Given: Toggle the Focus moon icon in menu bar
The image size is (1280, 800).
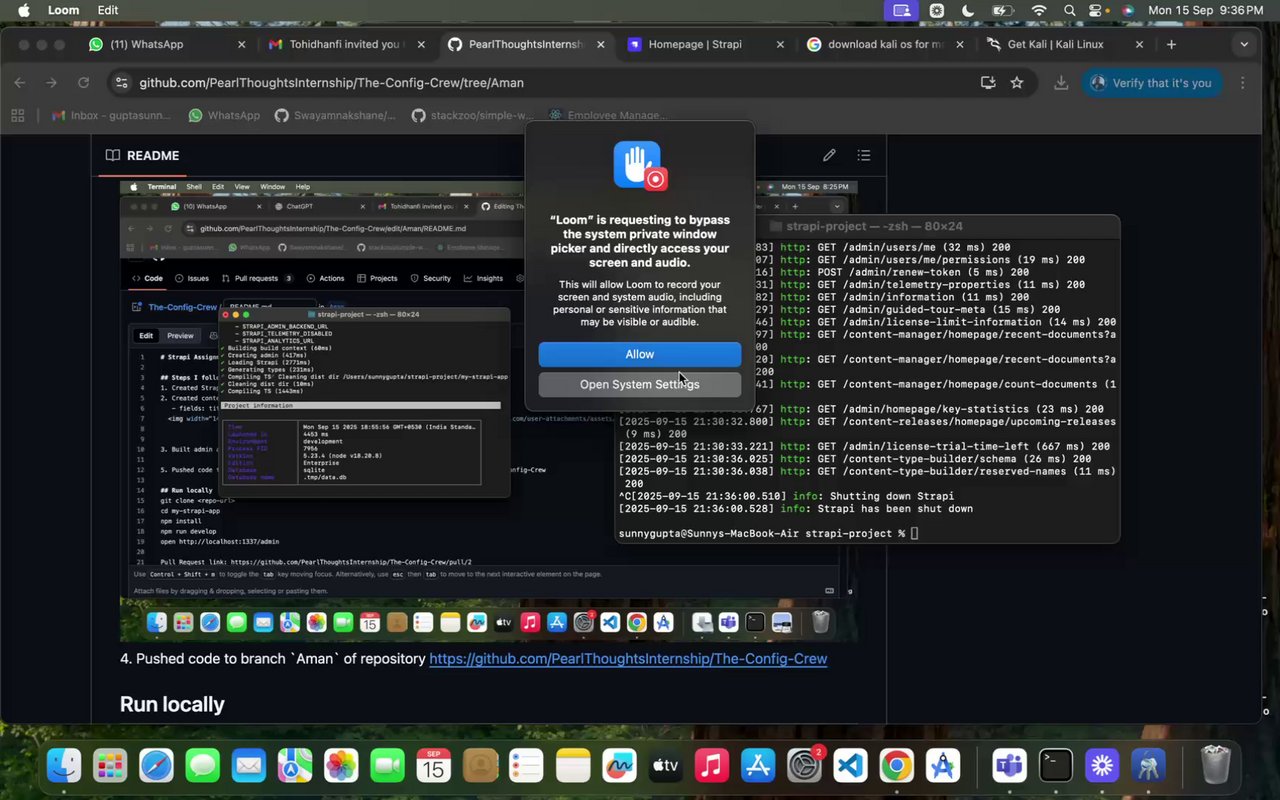Looking at the screenshot, I should 968,10.
